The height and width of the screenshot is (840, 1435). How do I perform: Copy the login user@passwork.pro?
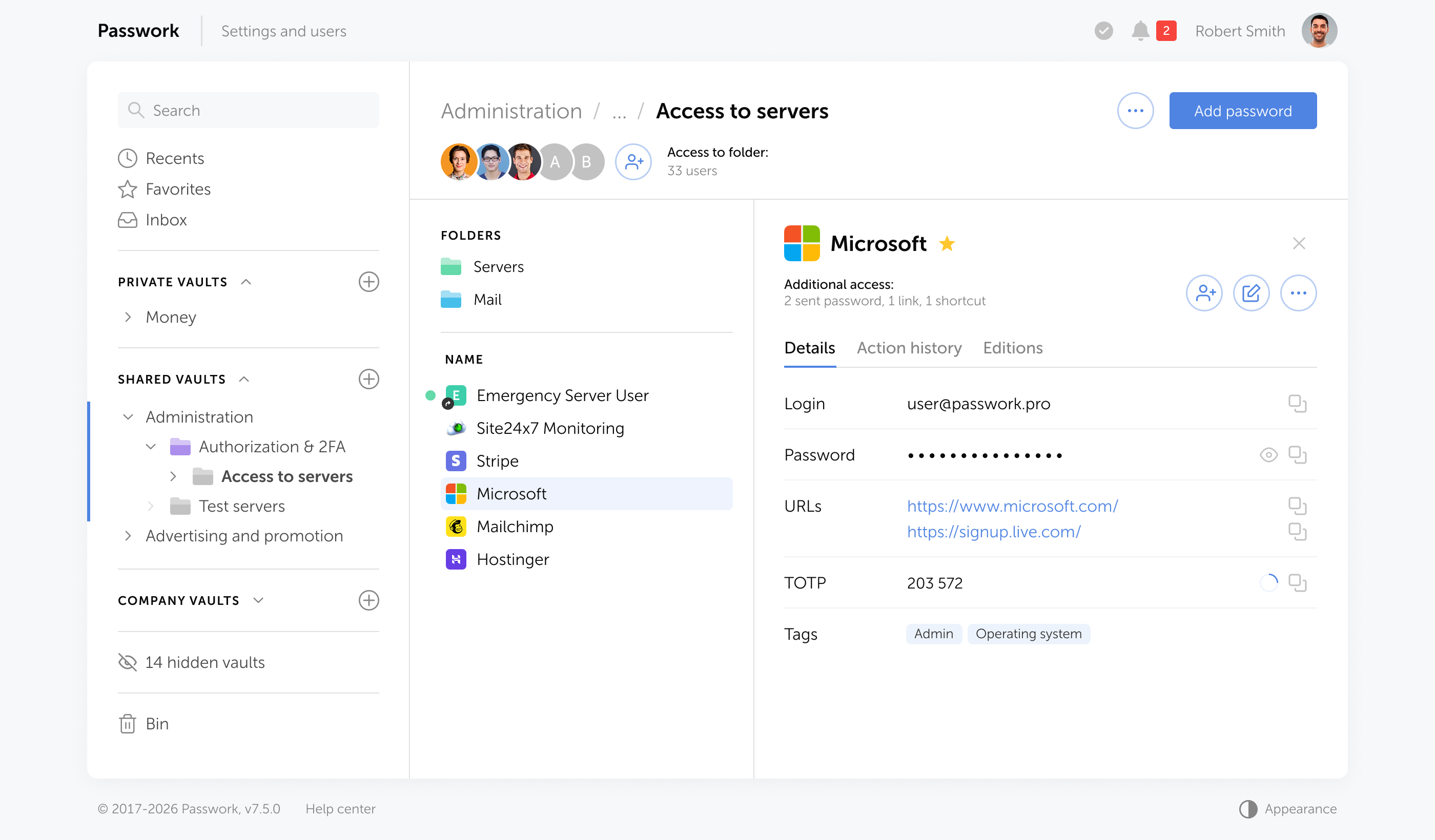pos(1298,404)
